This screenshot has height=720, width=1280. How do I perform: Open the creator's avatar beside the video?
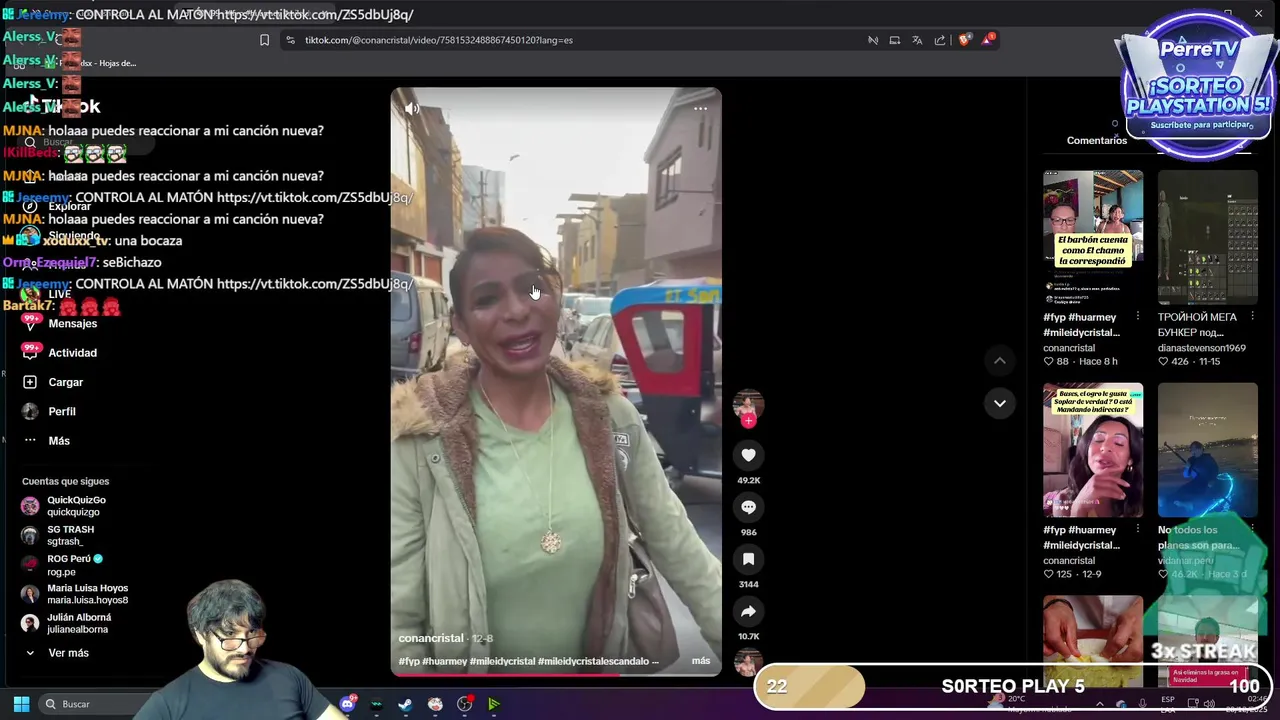tap(748, 404)
